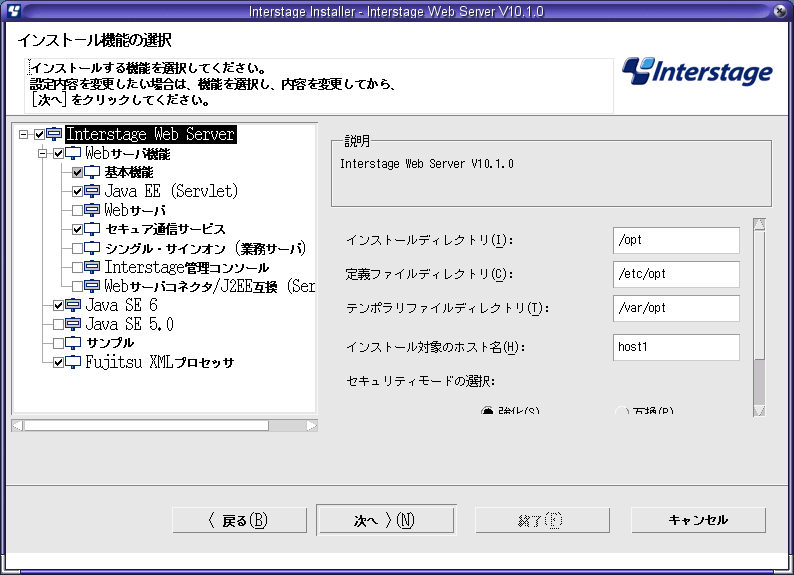This screenshot has width=794, height=575.
Task: Select the 互換 security mode radio button
Action: point(622,410)
